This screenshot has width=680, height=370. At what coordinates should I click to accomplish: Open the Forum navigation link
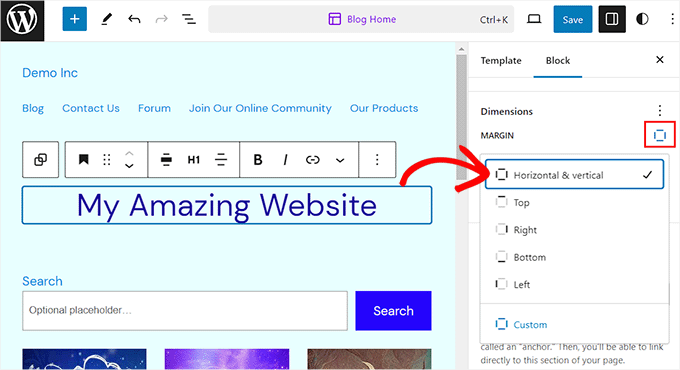pos(154,108)
